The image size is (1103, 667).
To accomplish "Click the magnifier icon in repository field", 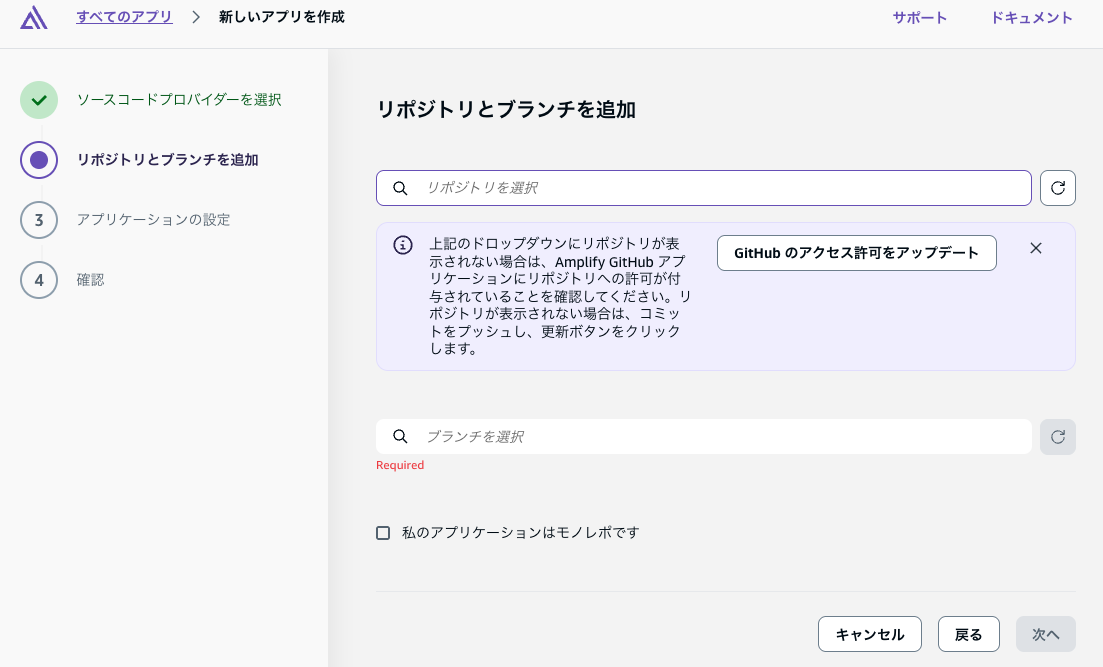I will (x=400, y=188).
